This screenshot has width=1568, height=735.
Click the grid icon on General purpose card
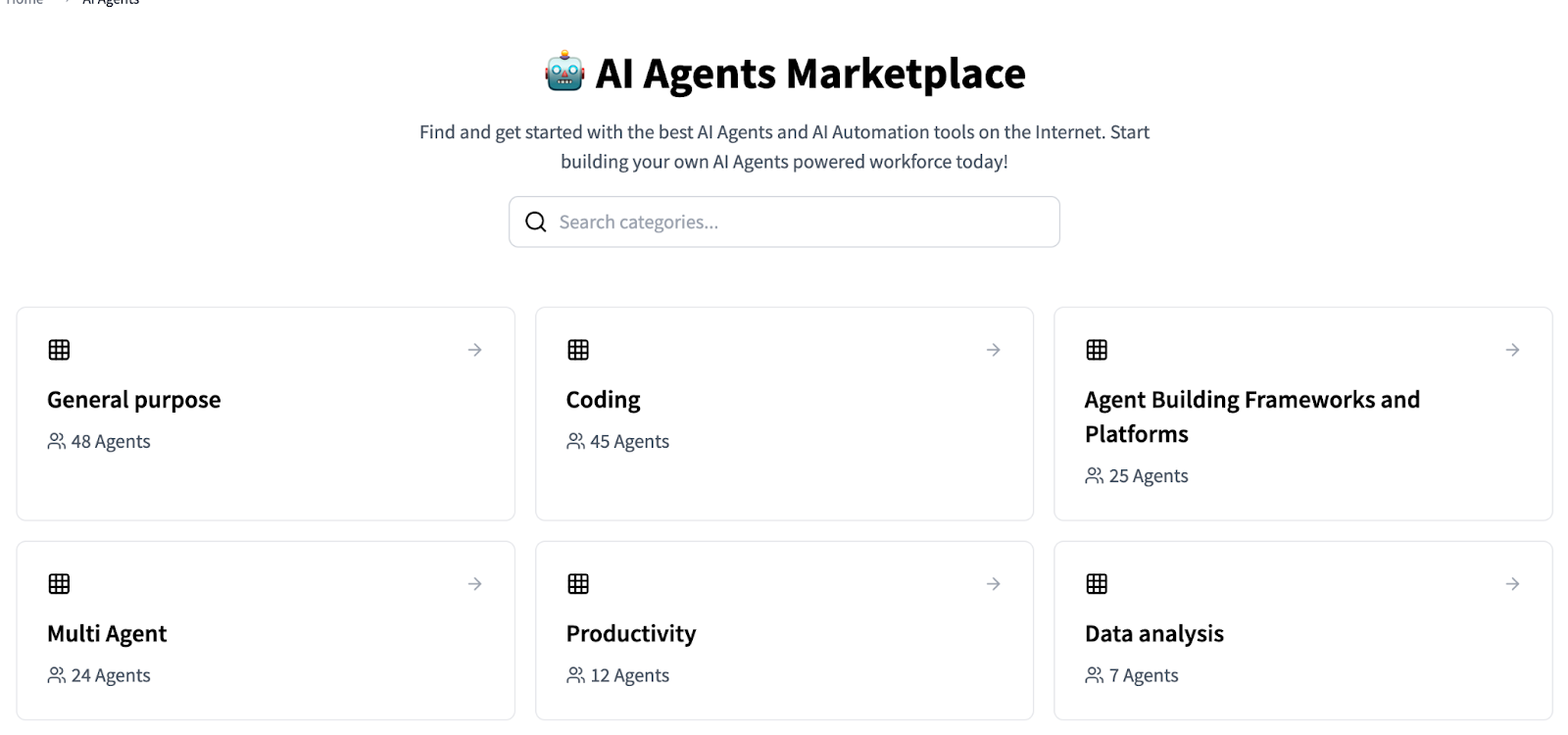pyautogui.click(x=59, y=350)
